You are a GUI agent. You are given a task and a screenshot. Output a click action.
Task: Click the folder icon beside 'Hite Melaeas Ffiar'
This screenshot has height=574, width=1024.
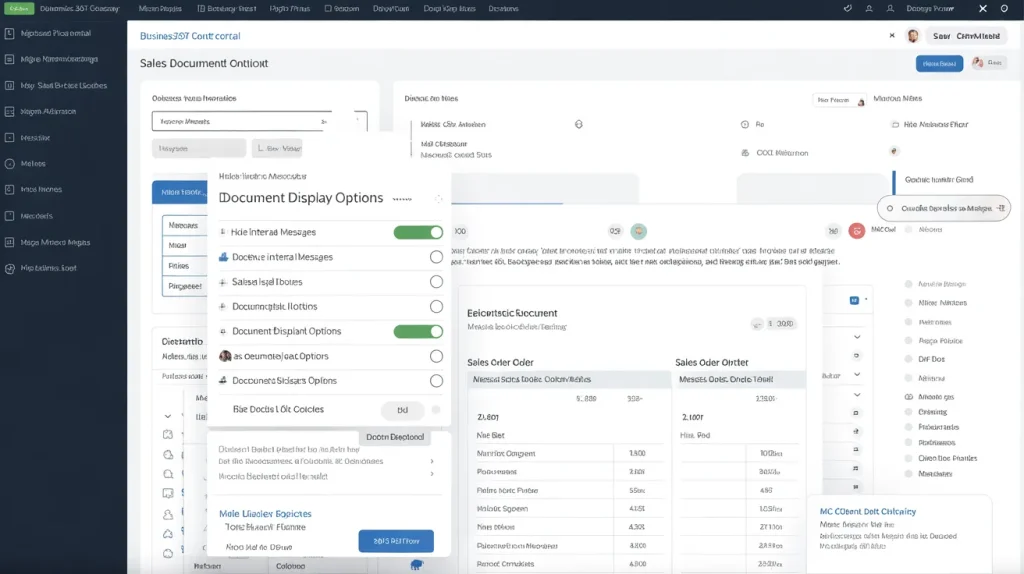click(895, 124)
